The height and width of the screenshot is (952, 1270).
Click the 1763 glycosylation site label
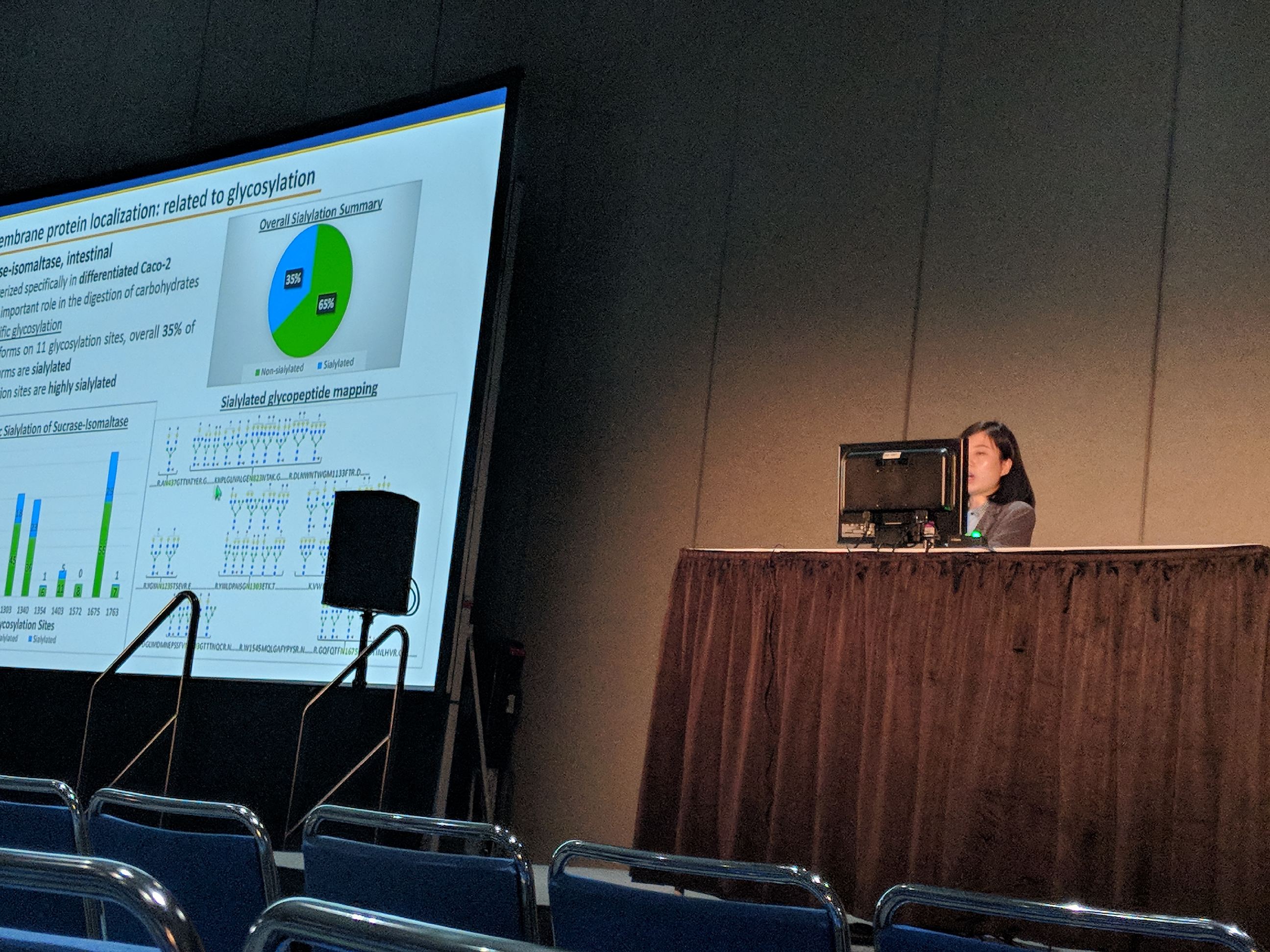113,612
